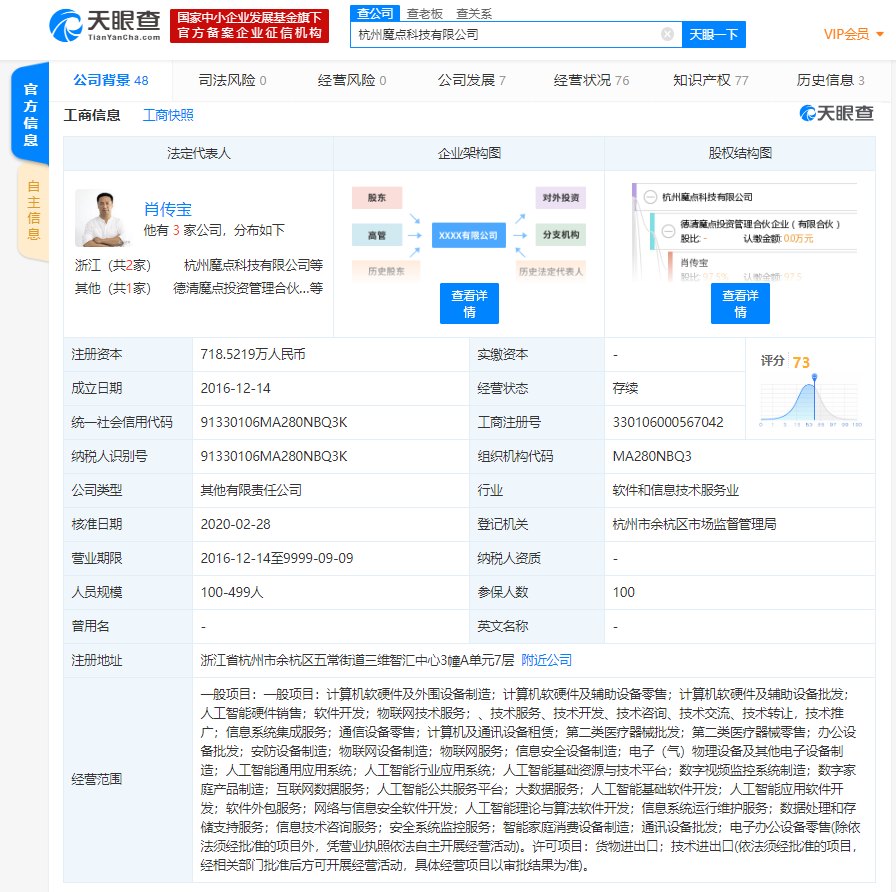896x892 pixels.
Task: Click the 附近公司 link beside address
Action: pos(547,660)
